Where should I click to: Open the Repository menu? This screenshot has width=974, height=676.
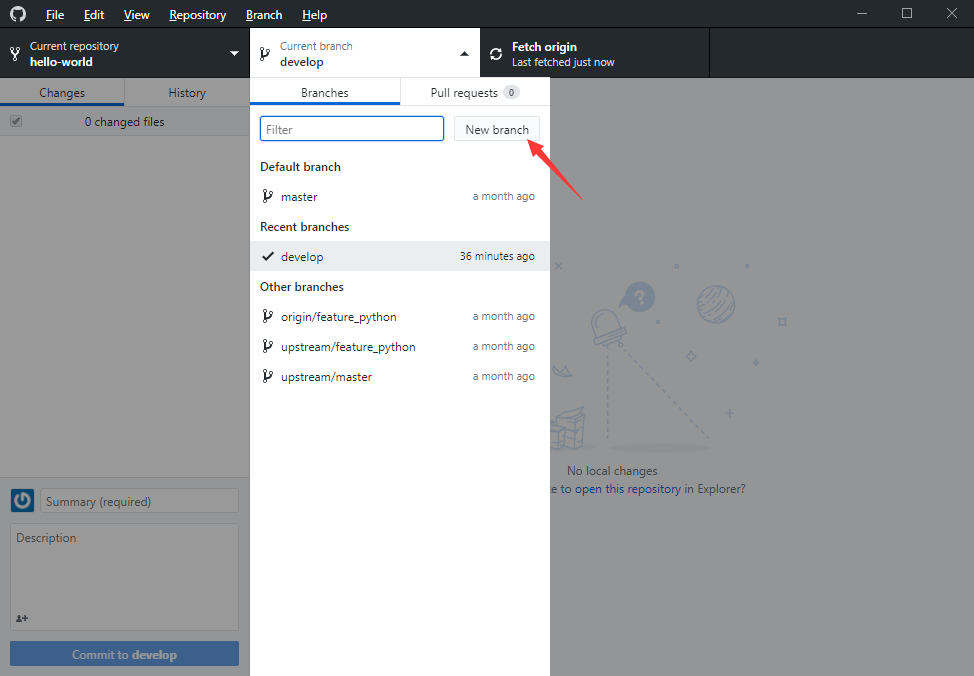(x=198, y=14)
